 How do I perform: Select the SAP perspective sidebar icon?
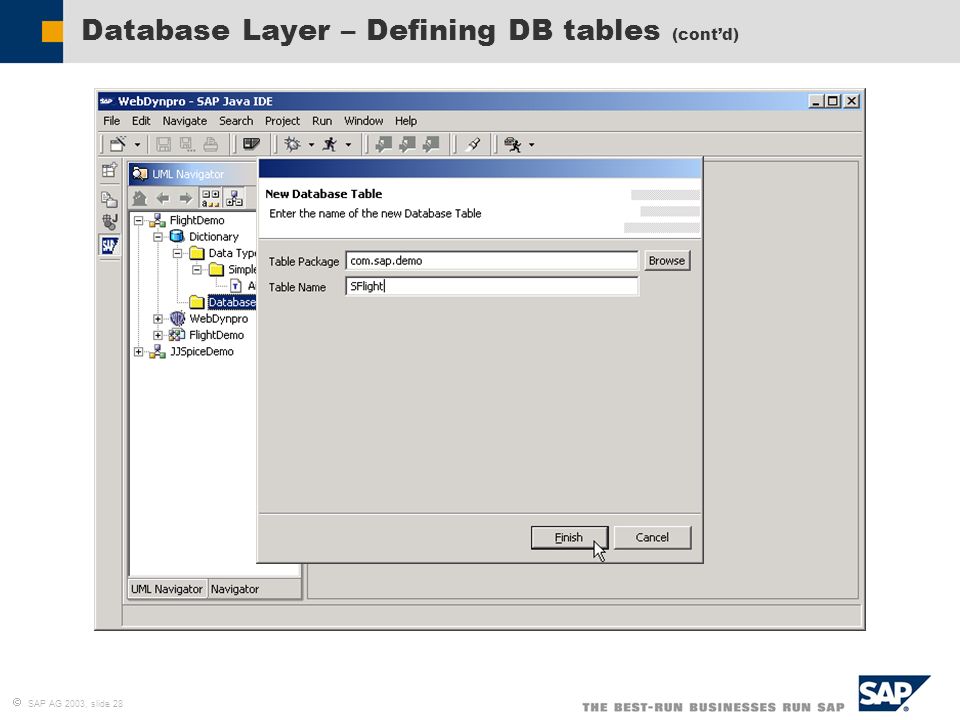110,246
